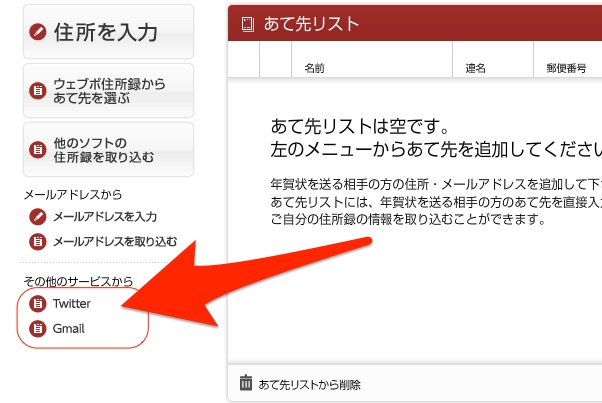Click the あて先リスト header icon

pos(248,24)
